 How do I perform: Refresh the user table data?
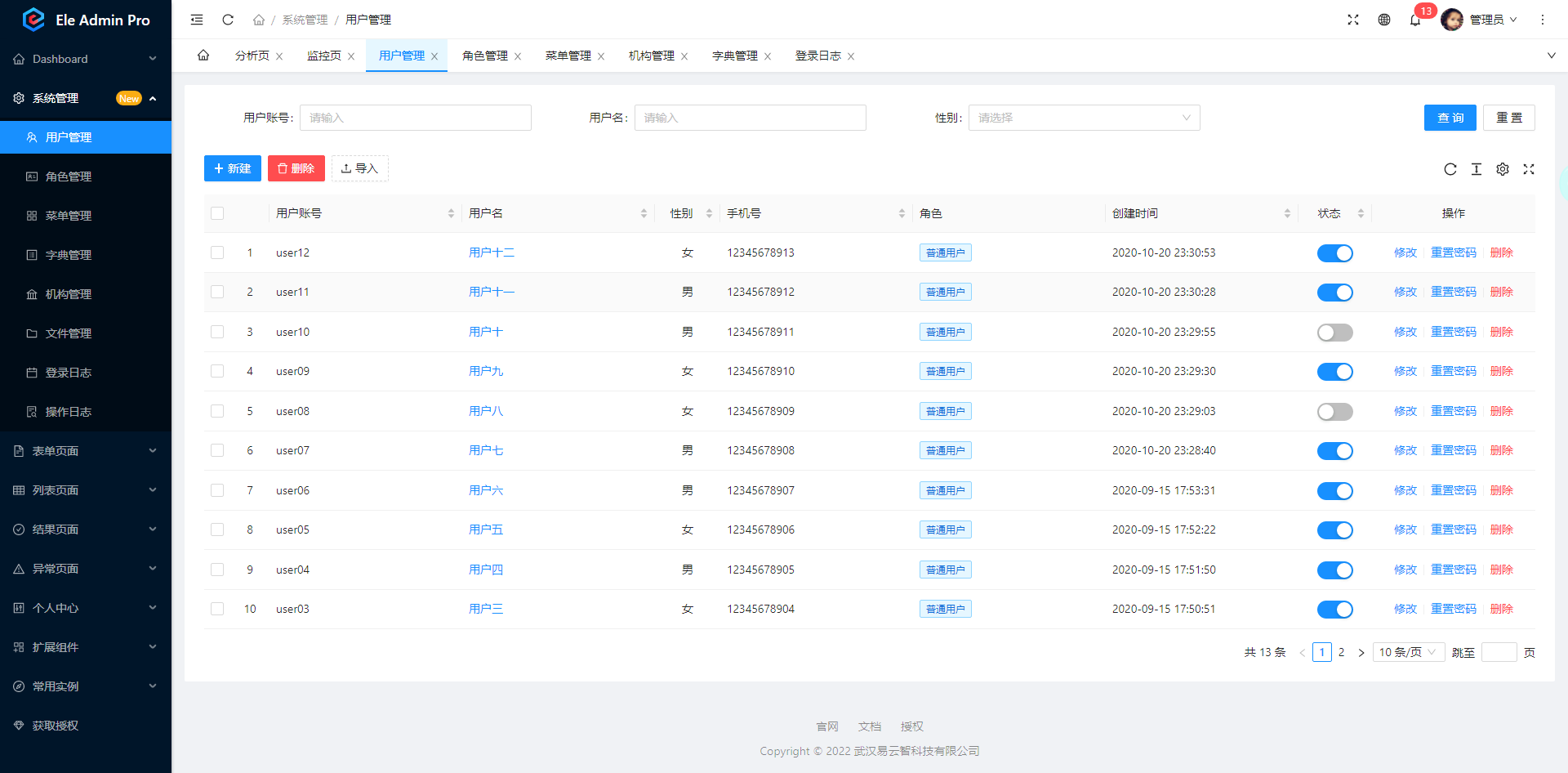[x=1450, y=169]
